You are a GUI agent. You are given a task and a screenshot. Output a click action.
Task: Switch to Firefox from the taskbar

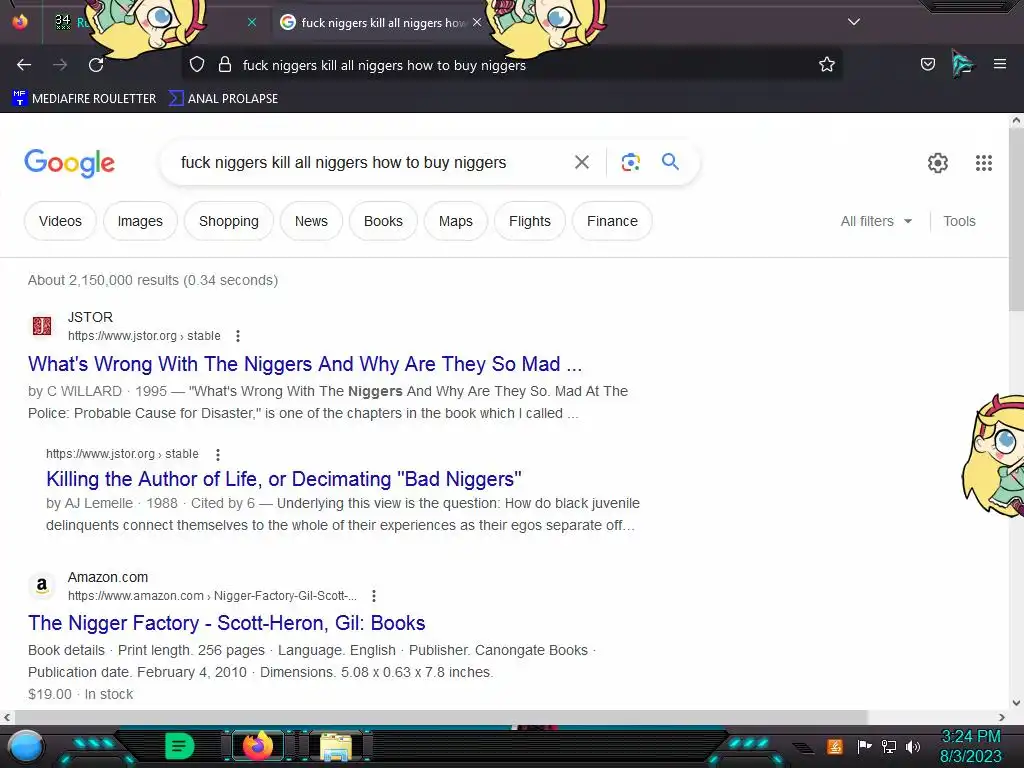(257, 746)
